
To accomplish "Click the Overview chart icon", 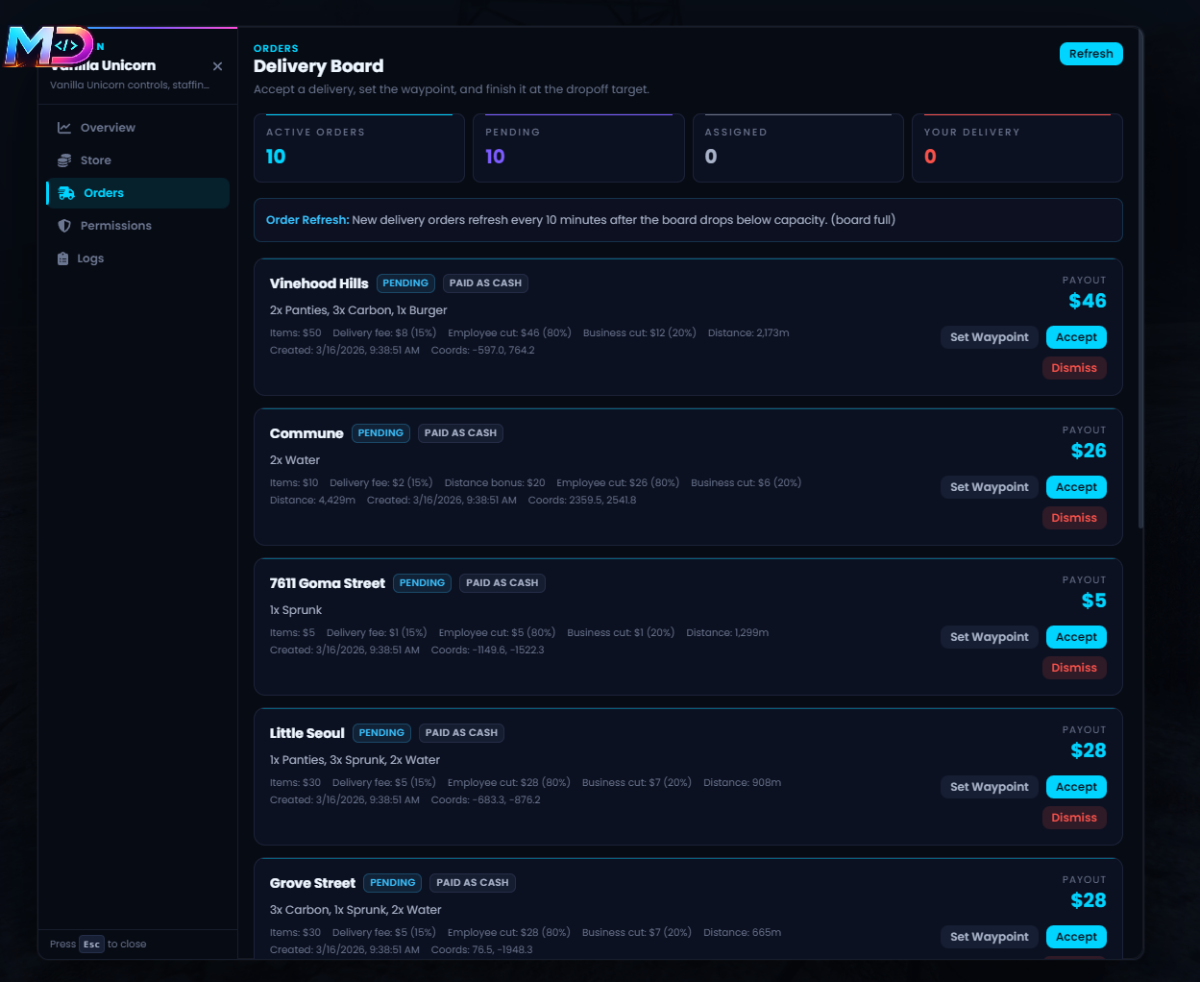I will click(x=64, y=128).
